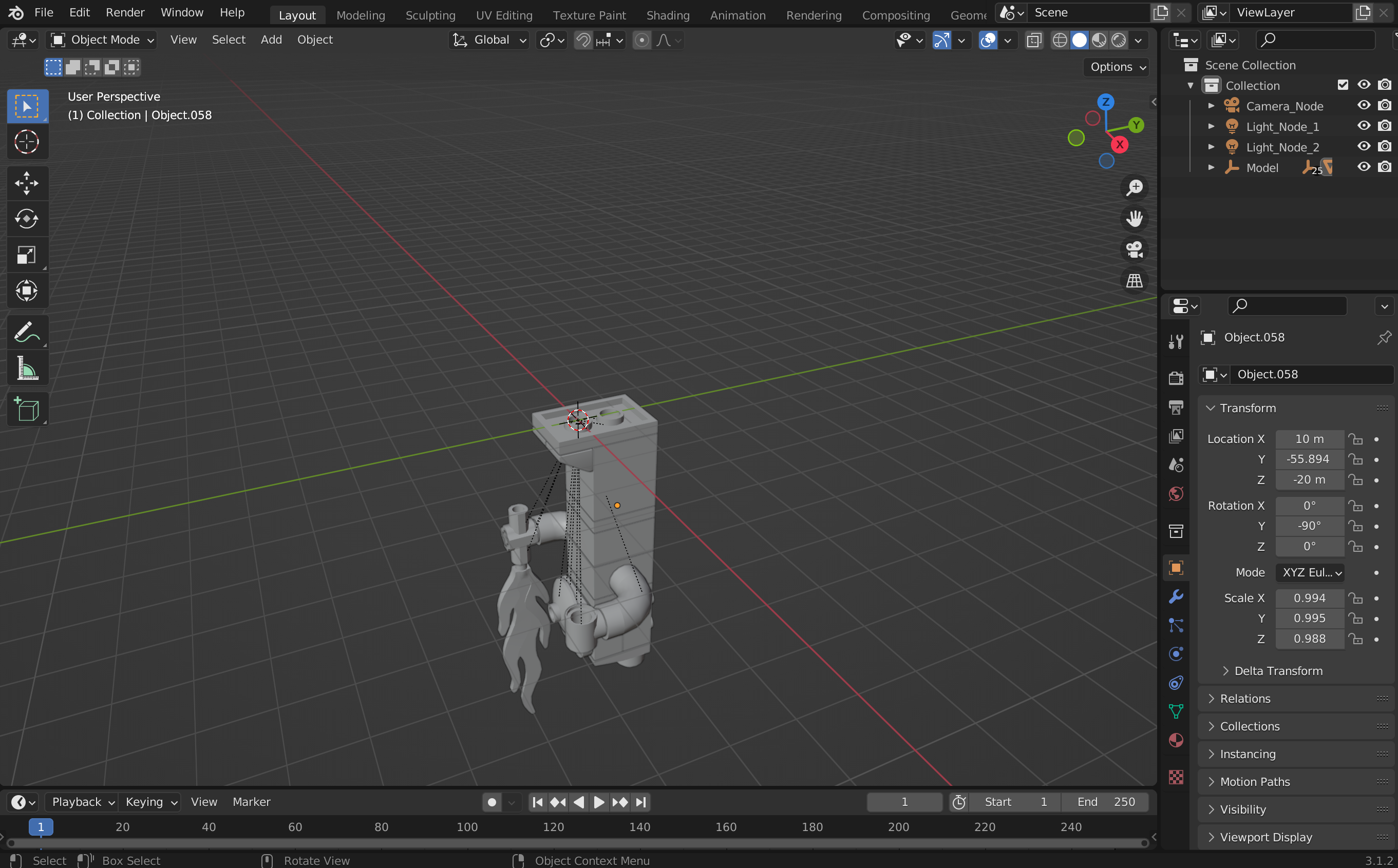Lock Location X property
This screenshot has width=1398, height=868.
[1356, 439]
